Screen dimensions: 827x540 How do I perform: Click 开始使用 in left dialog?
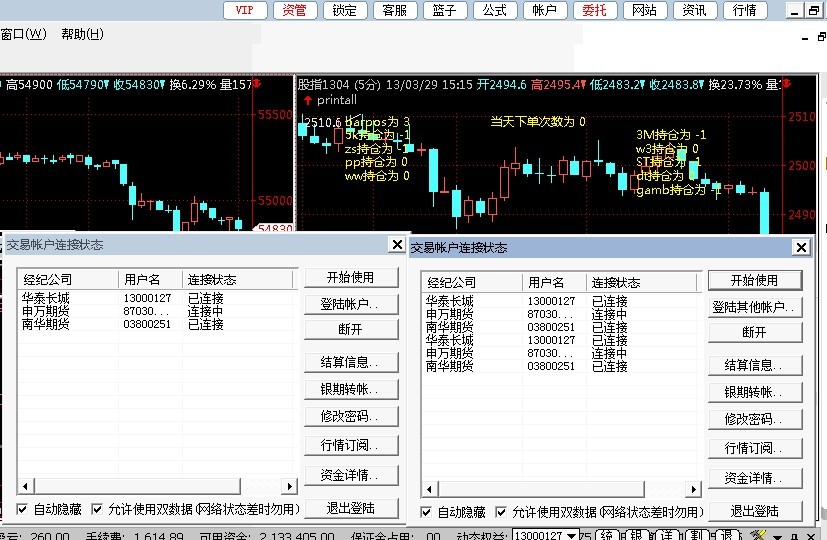click(x=351, y=277)
